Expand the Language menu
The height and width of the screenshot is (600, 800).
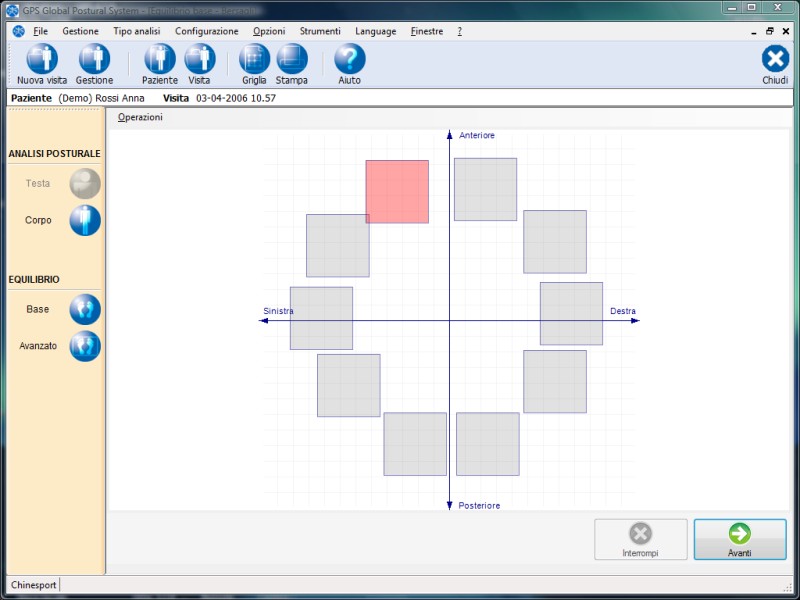point(375,31)
